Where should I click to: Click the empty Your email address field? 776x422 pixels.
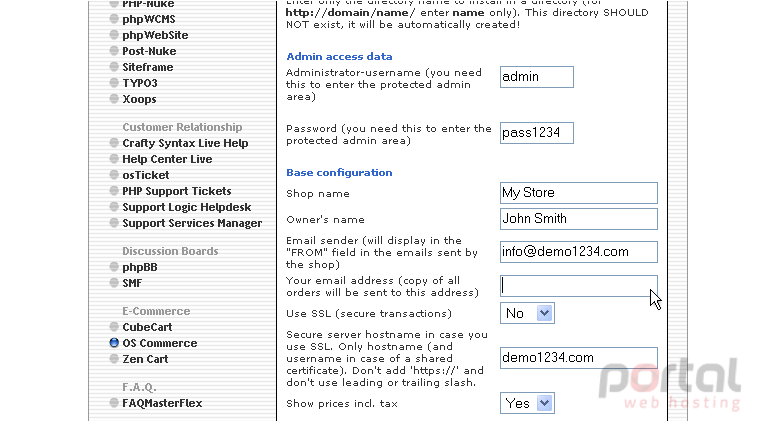(x=579, y=285)
